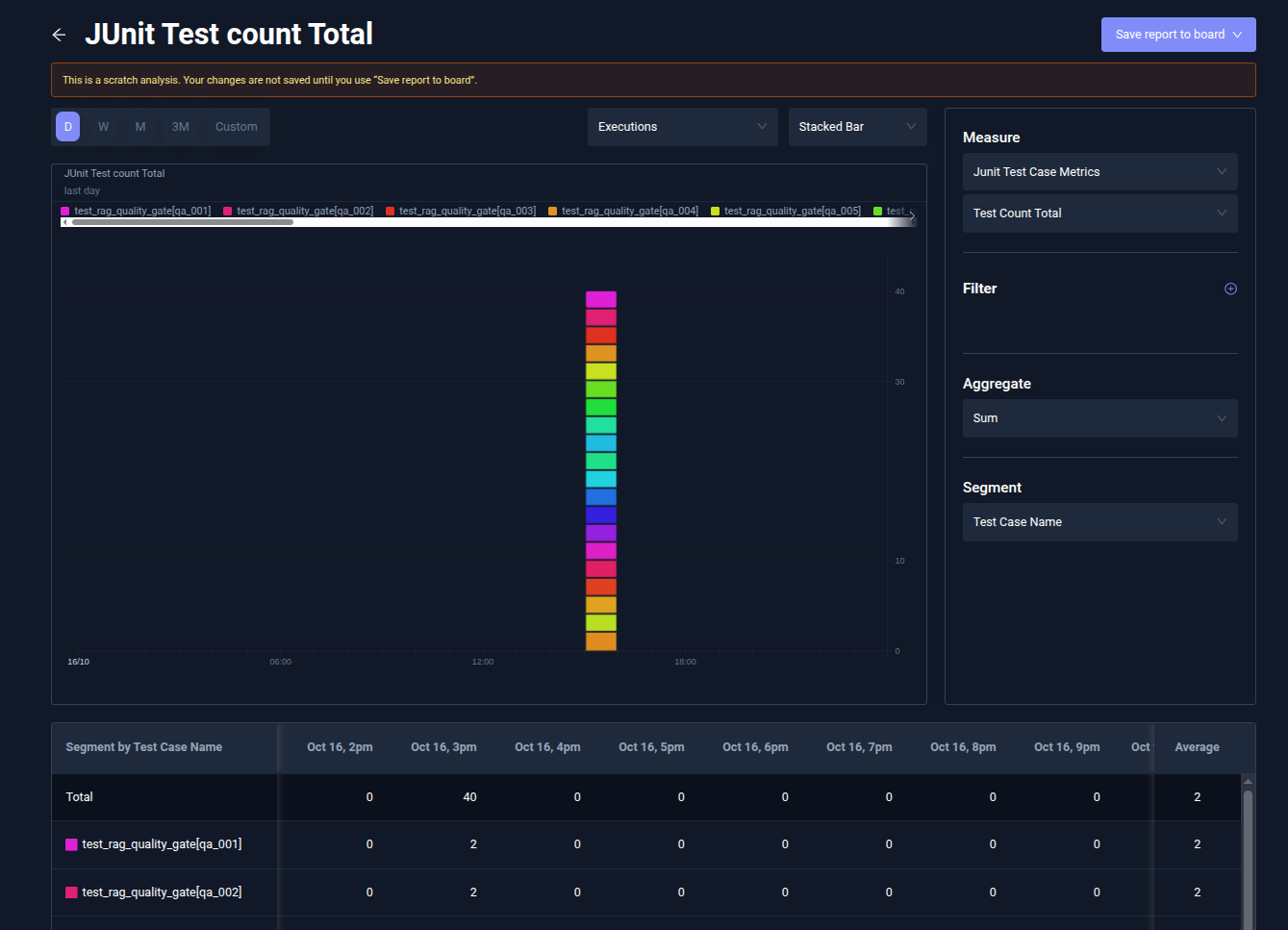Open the Test Case Name segment dropdown
Screen dimensions: 1288x930
tap(1100, 522)
